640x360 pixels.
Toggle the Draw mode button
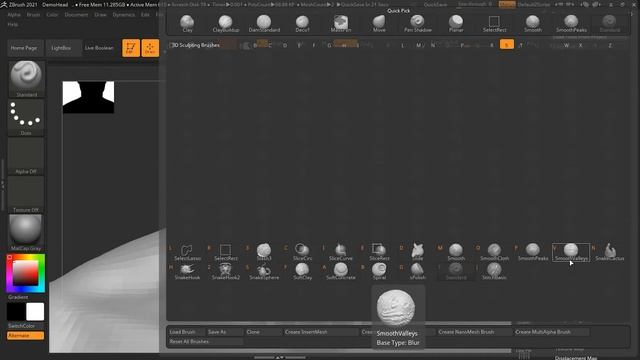(x=150, y=48)
